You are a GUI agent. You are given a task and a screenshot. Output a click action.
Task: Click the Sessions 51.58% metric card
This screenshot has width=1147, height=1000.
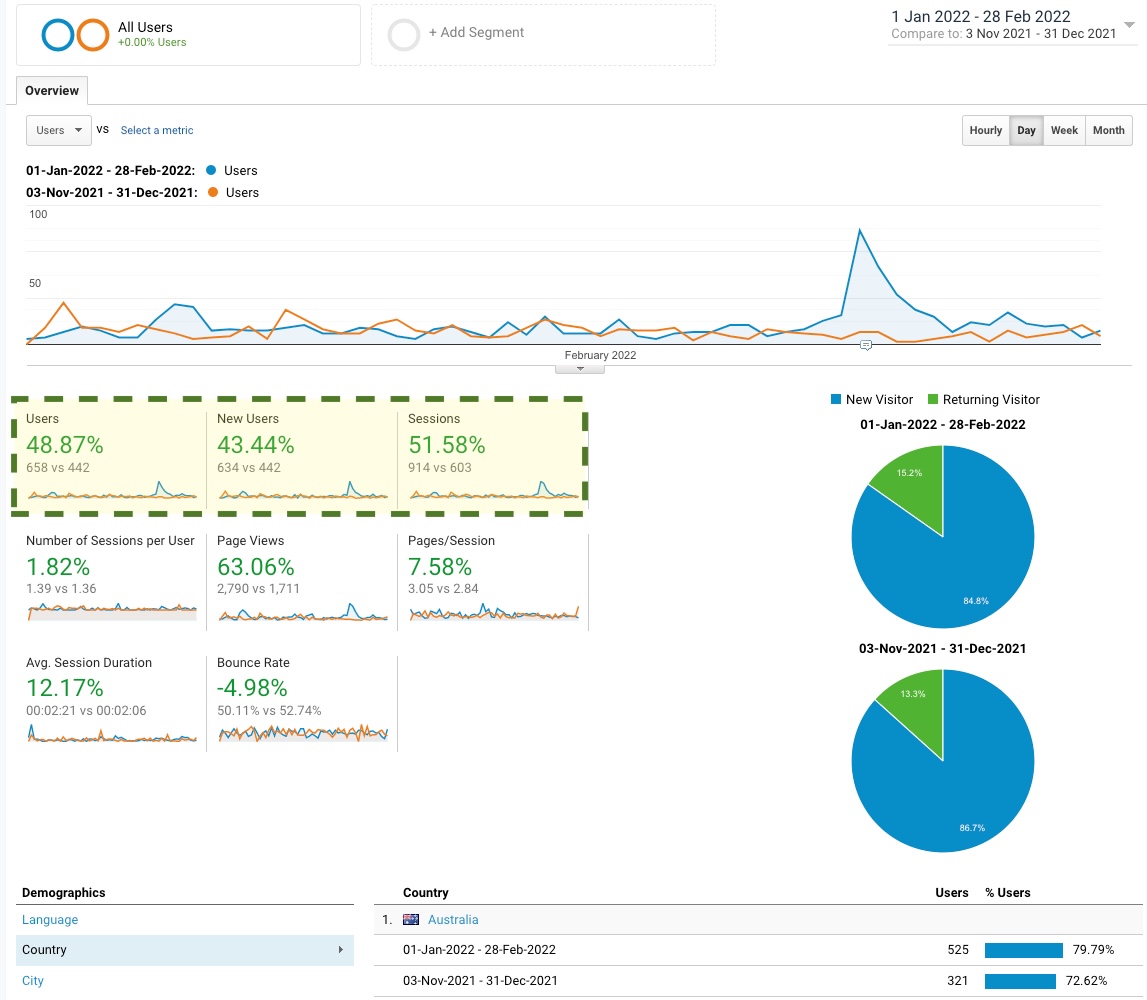click(492, 457)
